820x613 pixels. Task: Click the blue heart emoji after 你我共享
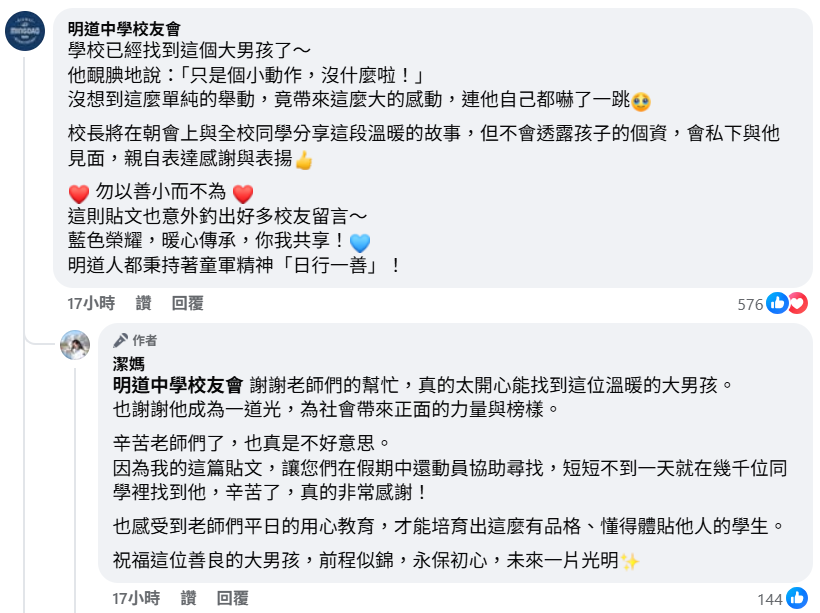(360, 242)
